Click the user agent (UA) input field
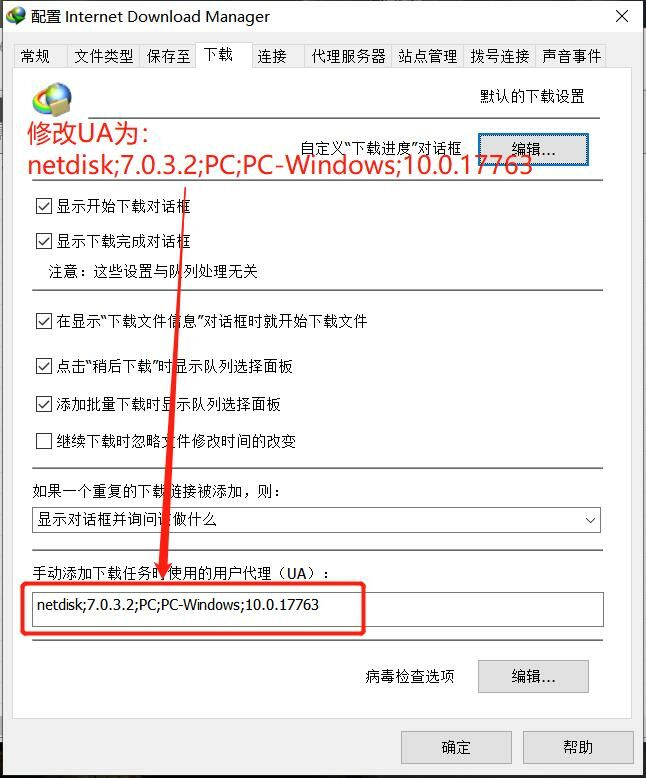Screen dimensions: 646x778 pos(318,609)
